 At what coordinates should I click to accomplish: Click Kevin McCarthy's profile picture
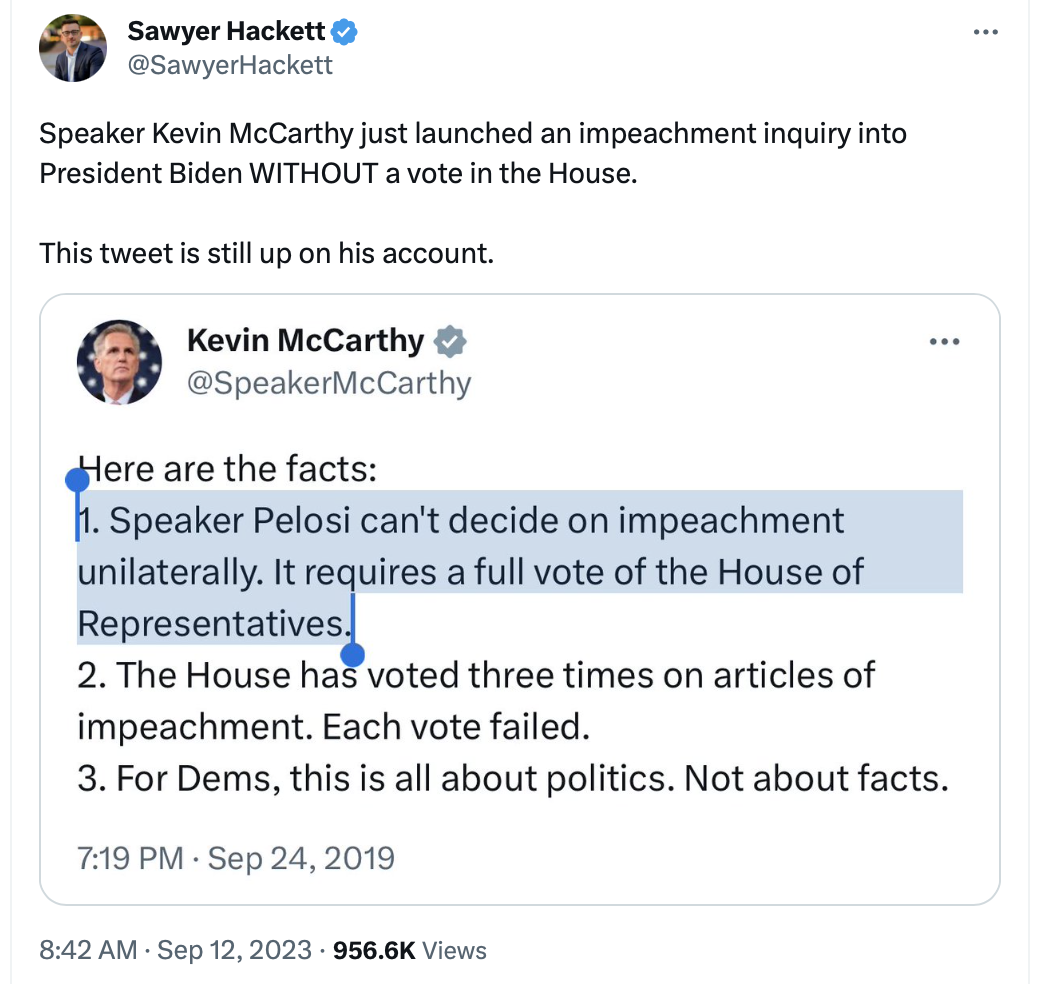(120, 362)
